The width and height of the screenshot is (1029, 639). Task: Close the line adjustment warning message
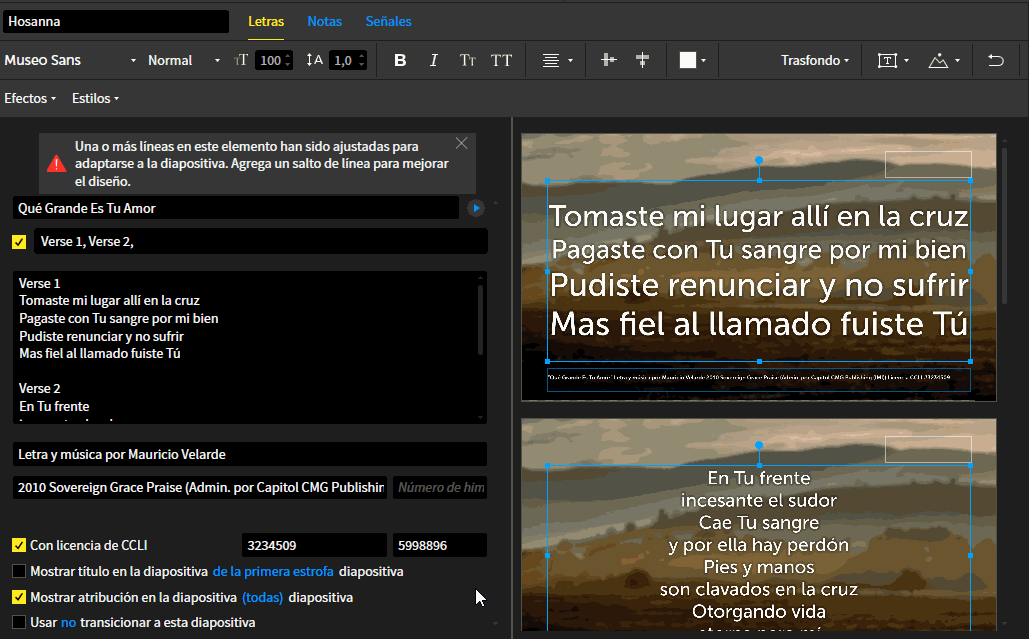click(x=461, y=143)
